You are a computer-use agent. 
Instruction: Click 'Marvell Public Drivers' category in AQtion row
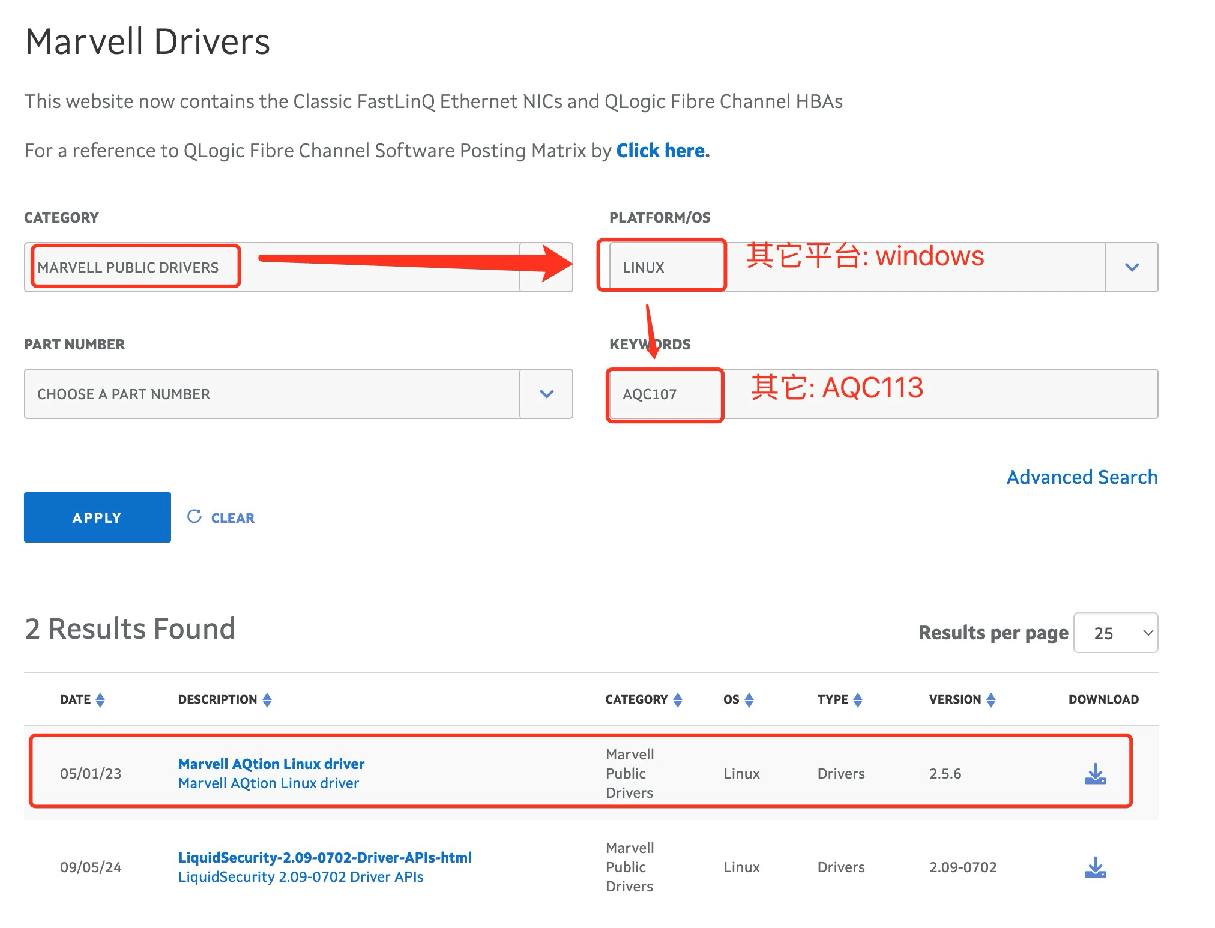[630, 774]
